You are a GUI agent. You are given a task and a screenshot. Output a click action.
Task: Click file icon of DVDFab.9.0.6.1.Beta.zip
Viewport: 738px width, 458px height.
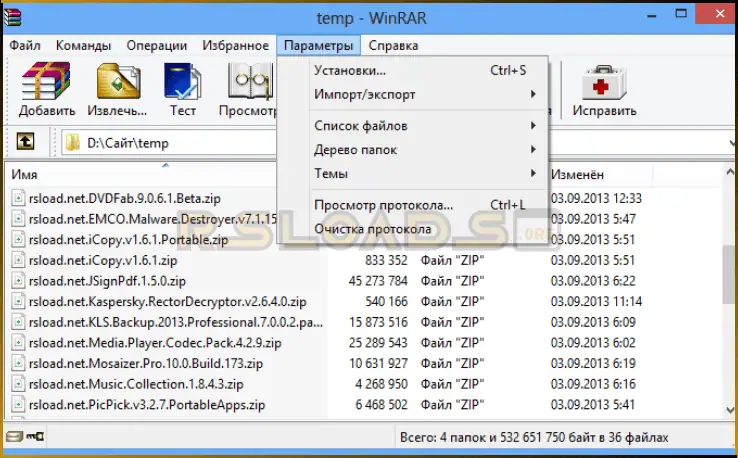pyautogui.click(x=18, y=198)
